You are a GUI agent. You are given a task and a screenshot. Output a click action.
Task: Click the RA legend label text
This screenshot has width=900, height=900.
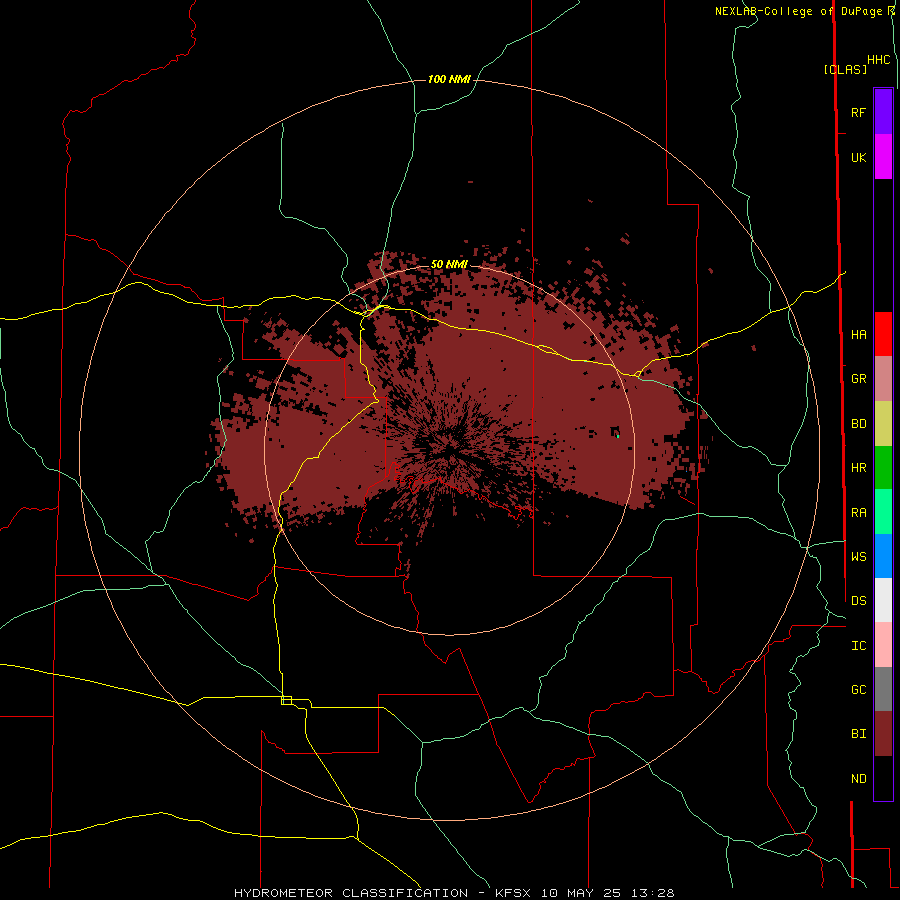tap(859, 513)
